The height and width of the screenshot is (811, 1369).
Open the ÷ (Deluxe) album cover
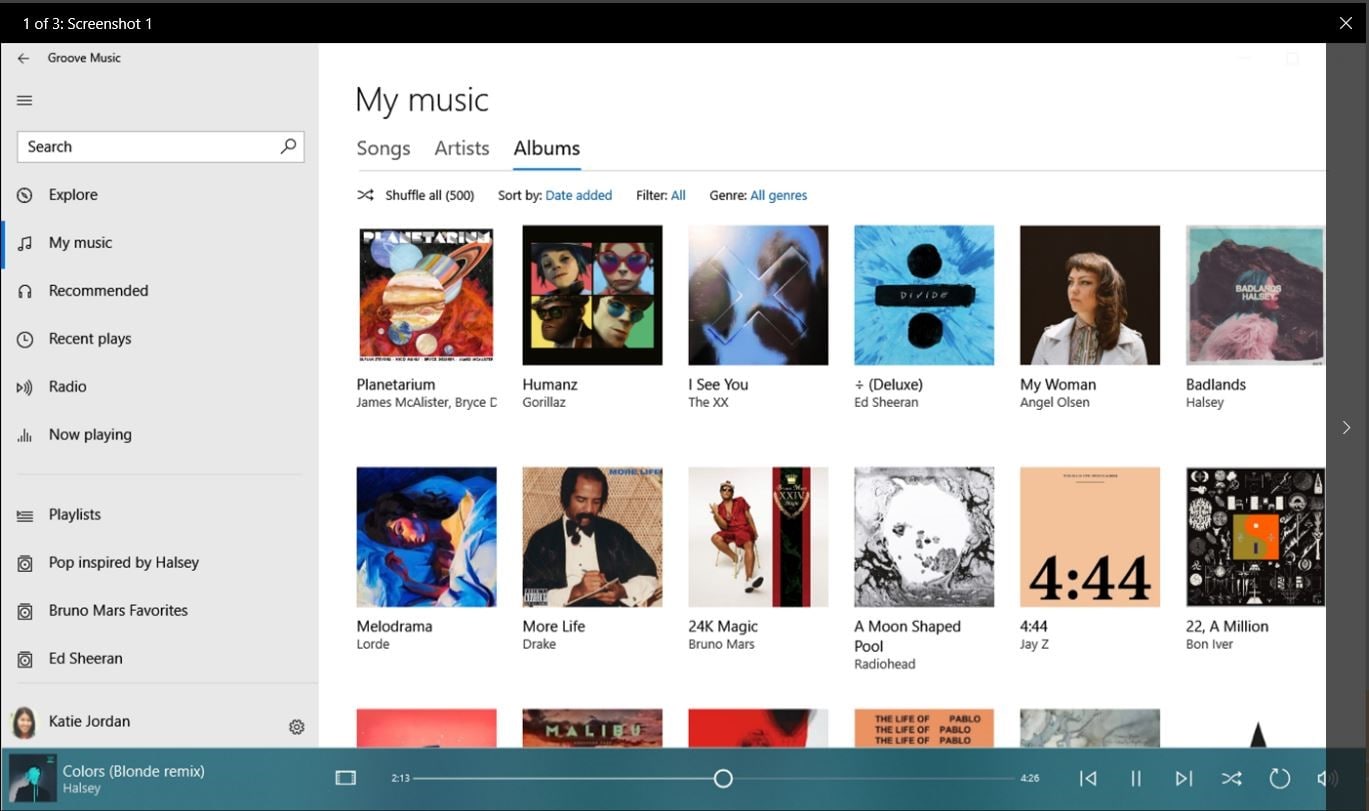pyautogui.click(x=925, y=295)
